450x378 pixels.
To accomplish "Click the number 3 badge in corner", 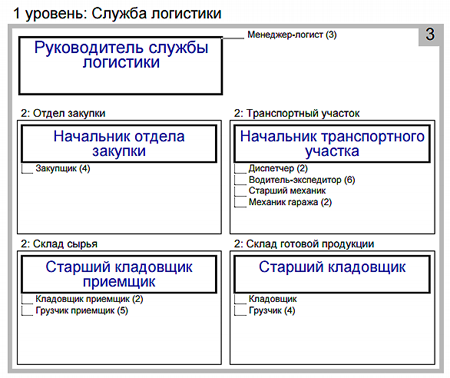I will coord(430,34).
